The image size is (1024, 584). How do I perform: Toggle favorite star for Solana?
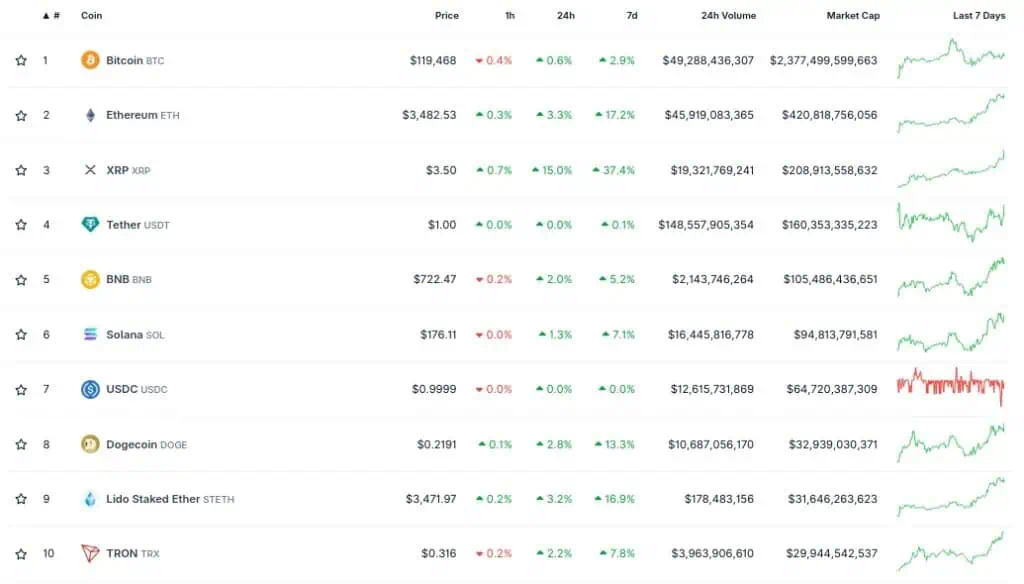pos(21,334)
